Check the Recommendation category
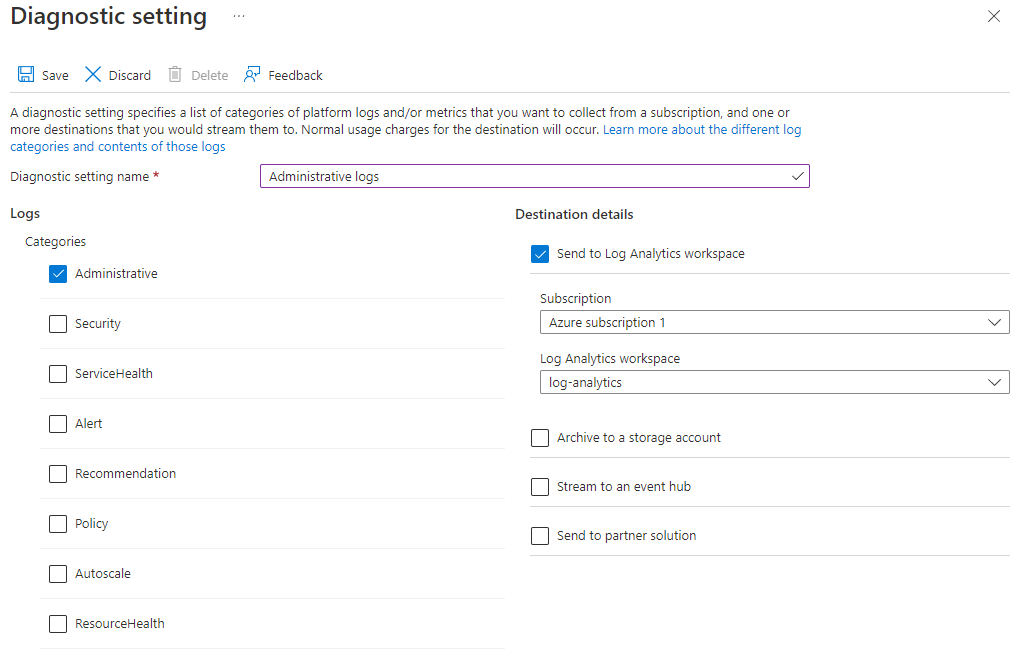 click(x=58, y=473)
